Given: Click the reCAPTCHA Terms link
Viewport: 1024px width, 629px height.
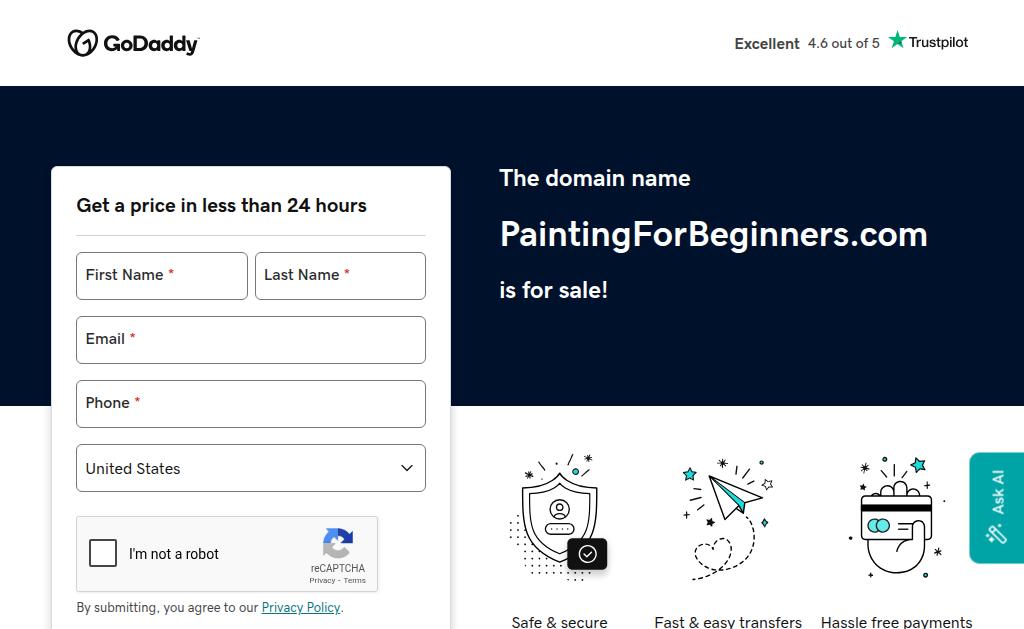Looking at the screenshot, I should click(x=355, y=581).
